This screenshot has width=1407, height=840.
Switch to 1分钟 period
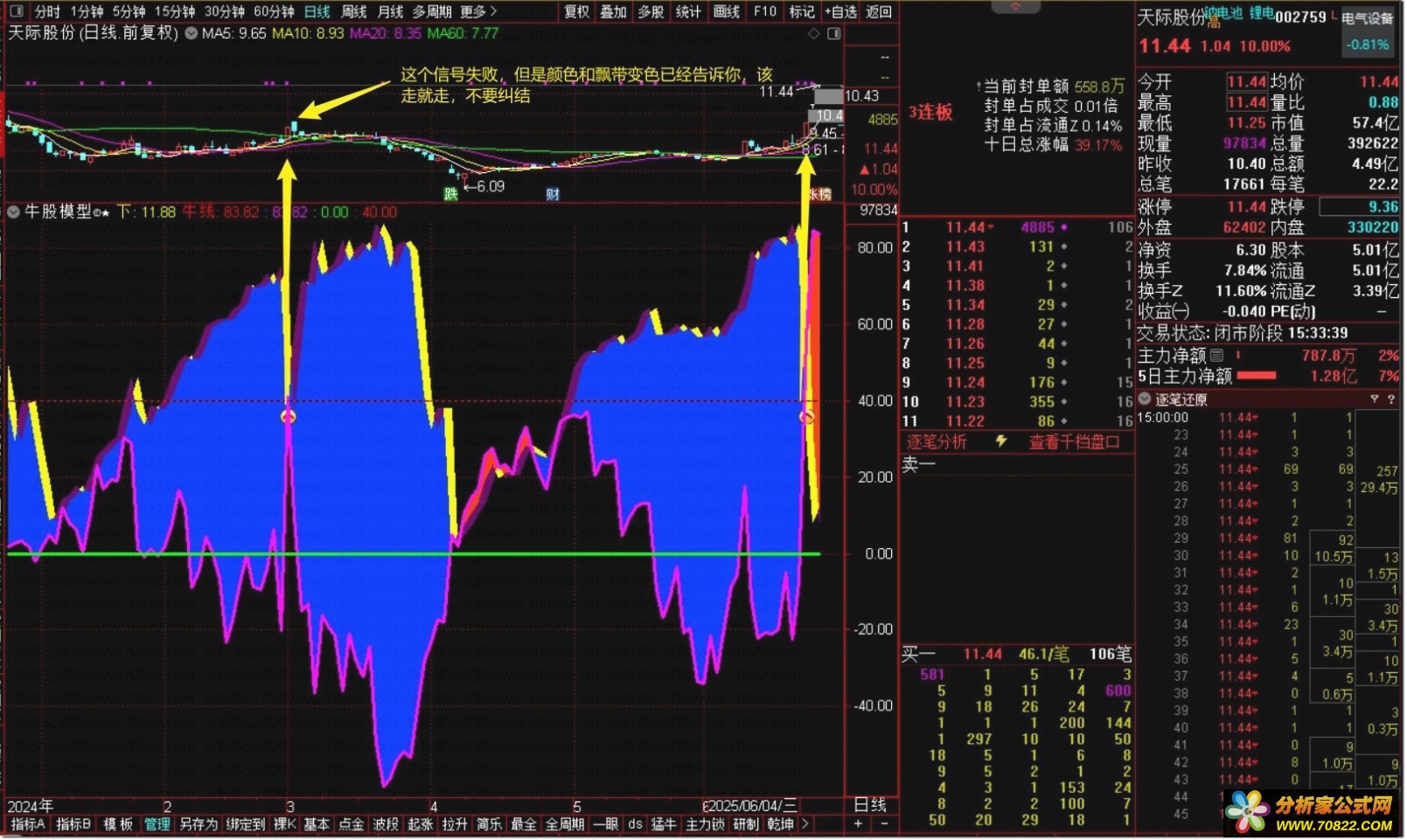87,11
